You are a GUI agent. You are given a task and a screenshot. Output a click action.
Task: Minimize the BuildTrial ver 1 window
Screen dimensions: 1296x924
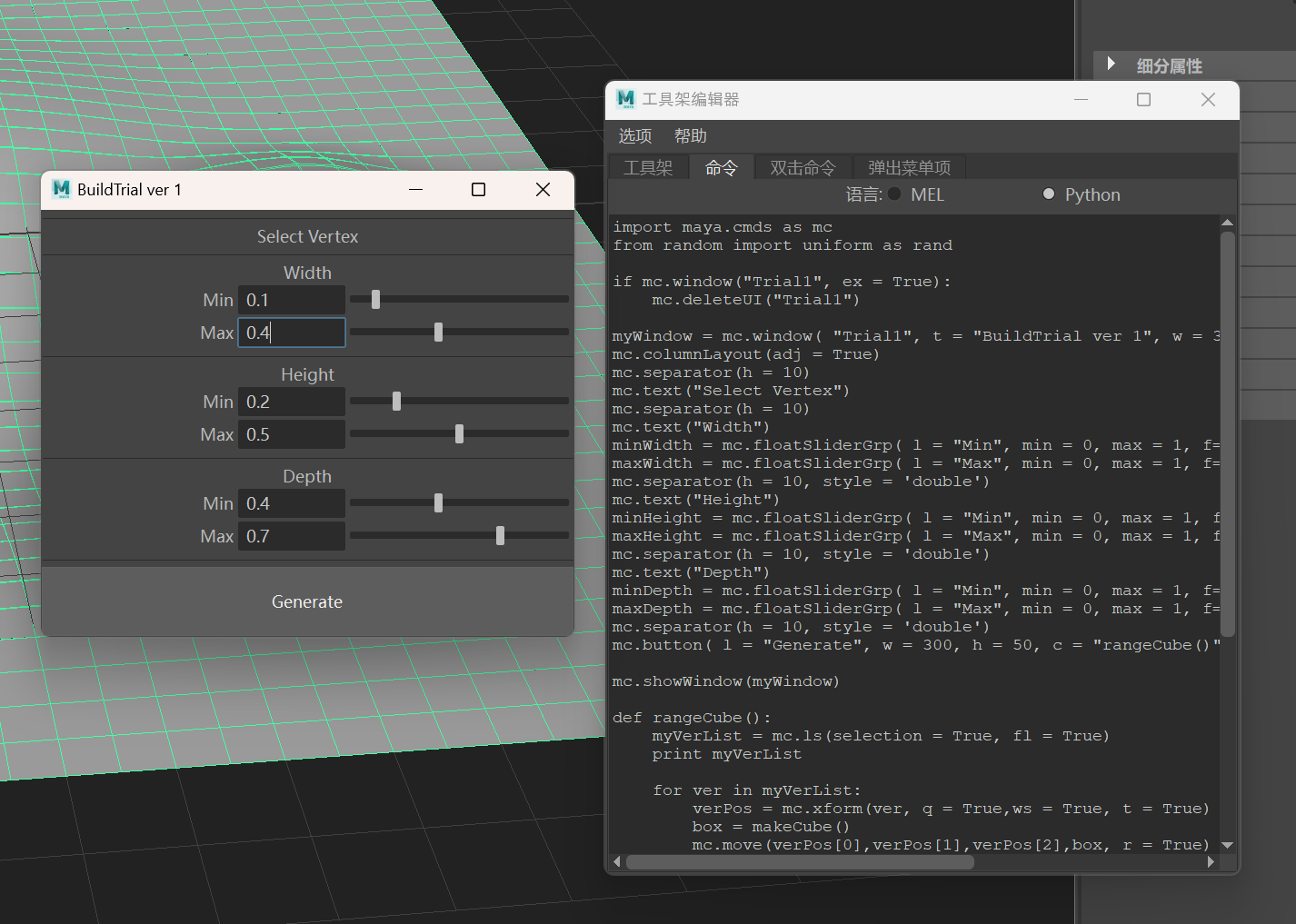pos(416,189)
